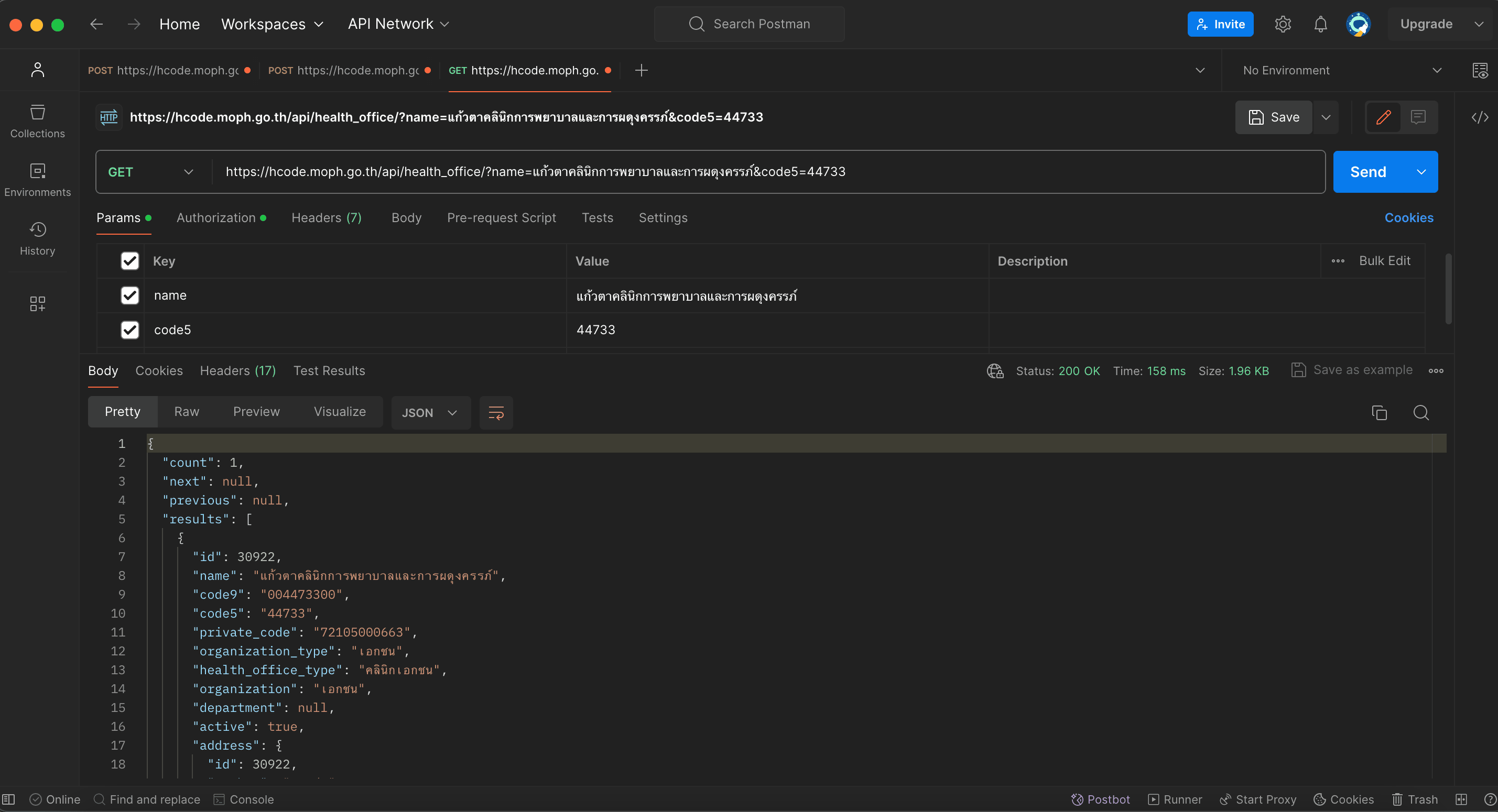Expand the JSON format dropdown

pos(430,413)
